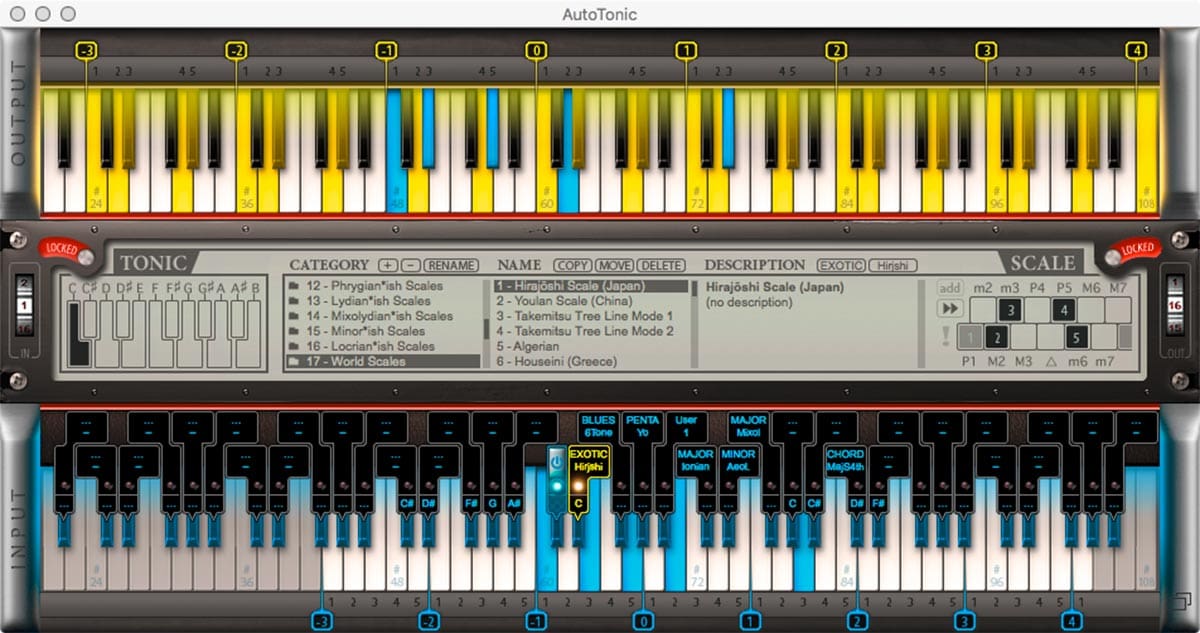Click the DELETE scale button
The width and height of the screenshot is (1200, 633).
662,266
